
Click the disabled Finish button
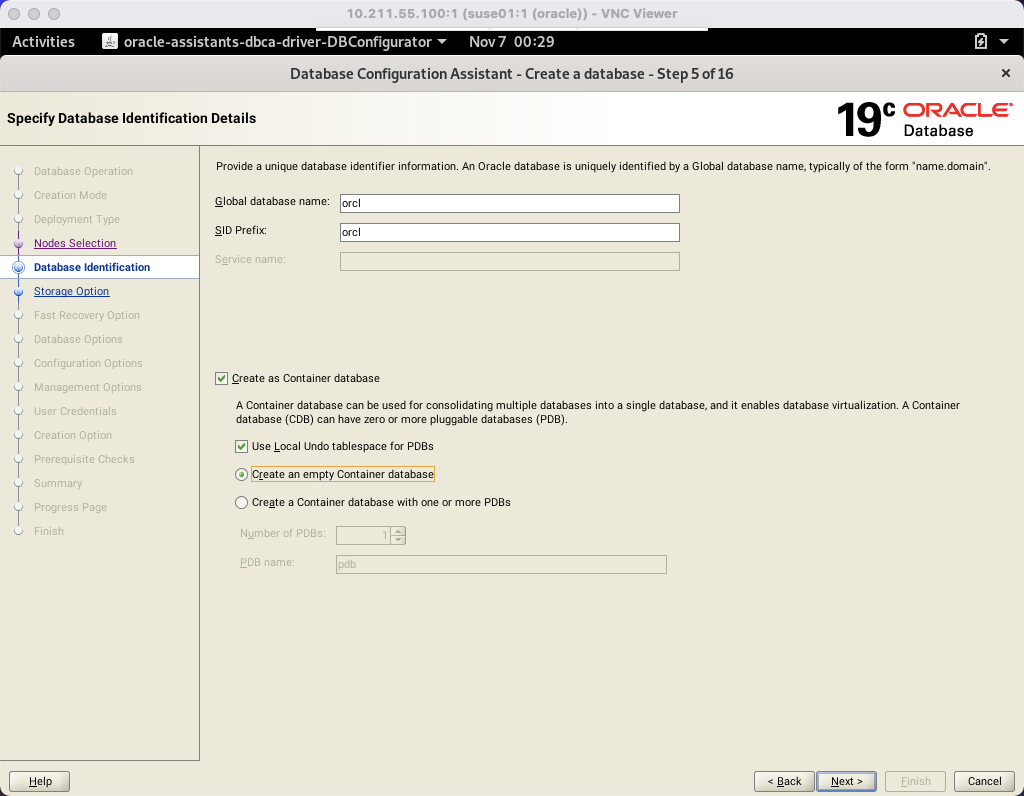pos(916,781)
